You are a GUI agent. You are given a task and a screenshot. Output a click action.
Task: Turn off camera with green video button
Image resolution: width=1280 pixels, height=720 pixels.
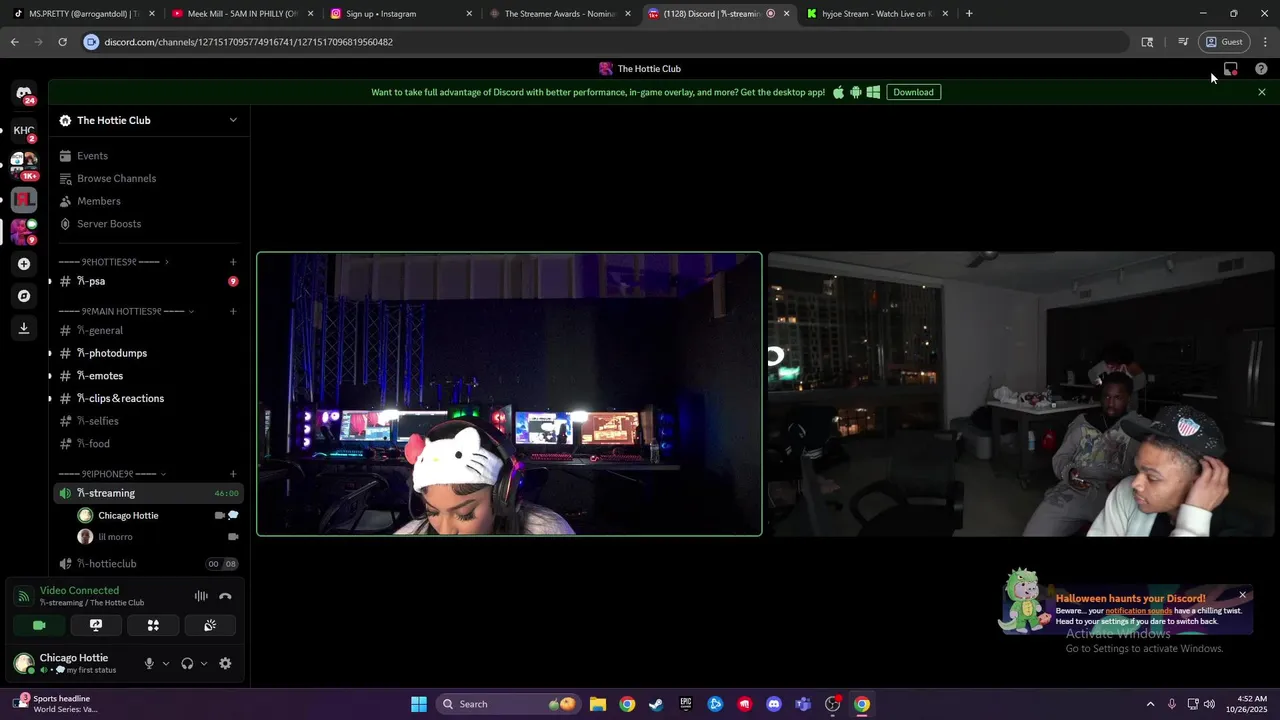click(39, 625)
